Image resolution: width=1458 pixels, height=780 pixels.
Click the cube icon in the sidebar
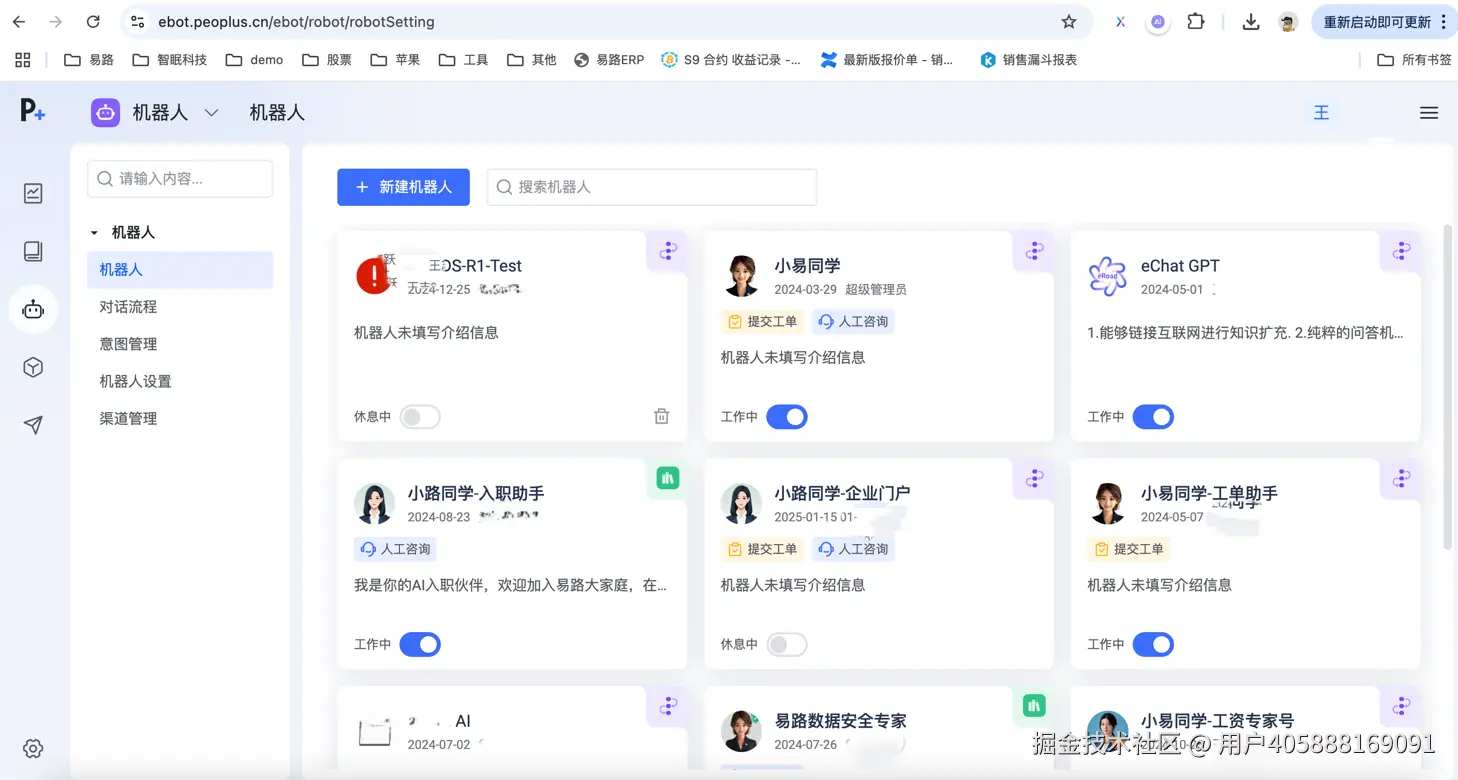pos(33,367)
